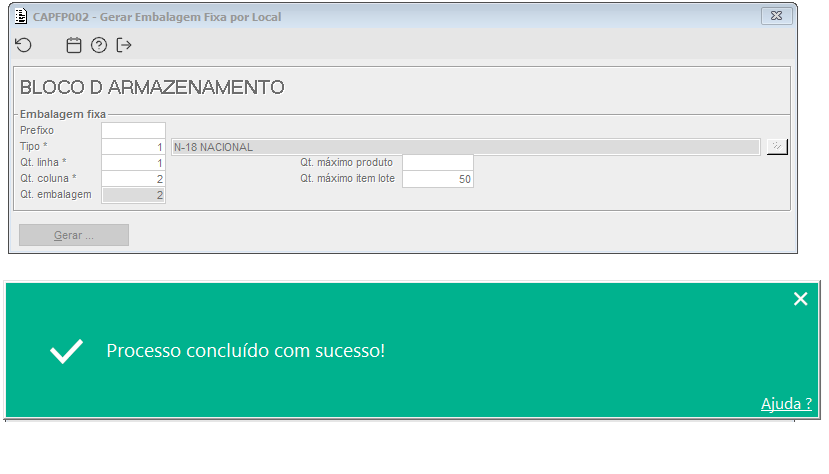Select the Qt. embalagem read-only field
The width and height of the screenshot is (829, 474).
133,195
